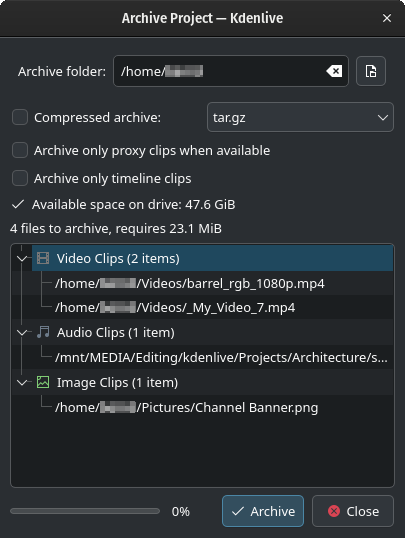Open the folder browse dialog icon button
Screen dimensions: 405x538
pos(371,71)
